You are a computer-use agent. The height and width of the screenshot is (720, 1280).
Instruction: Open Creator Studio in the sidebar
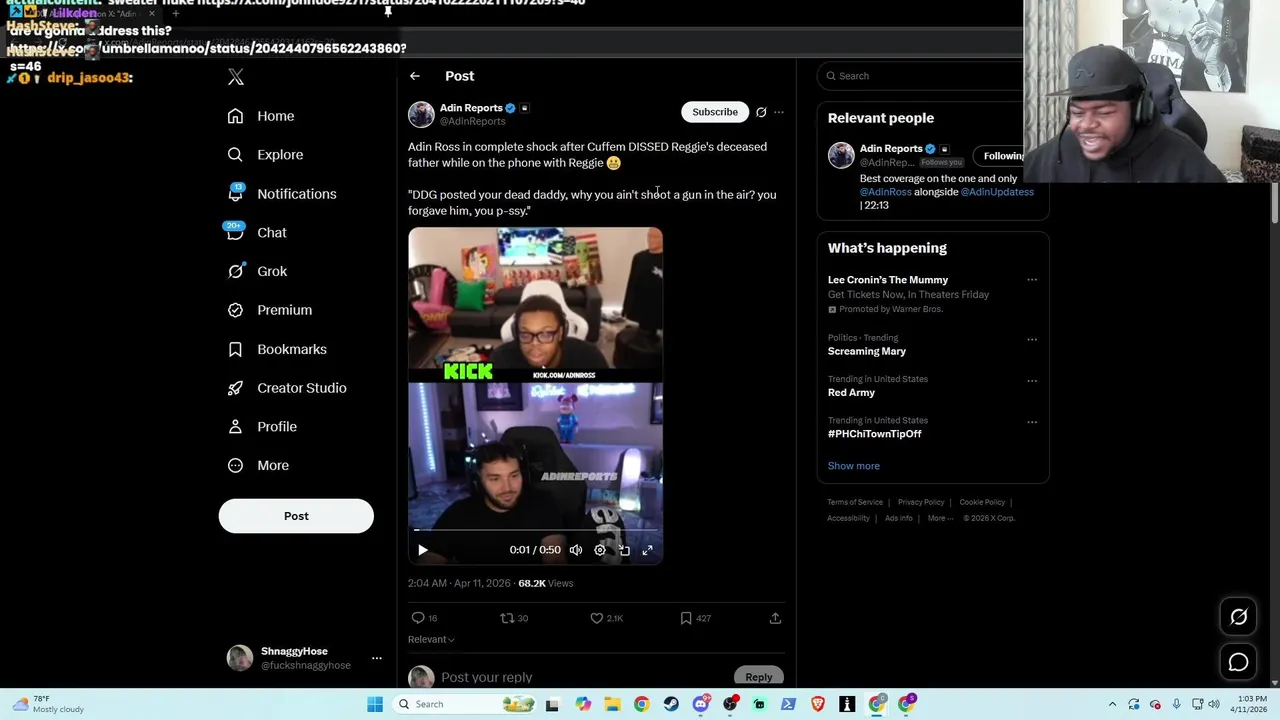[287, 388]
